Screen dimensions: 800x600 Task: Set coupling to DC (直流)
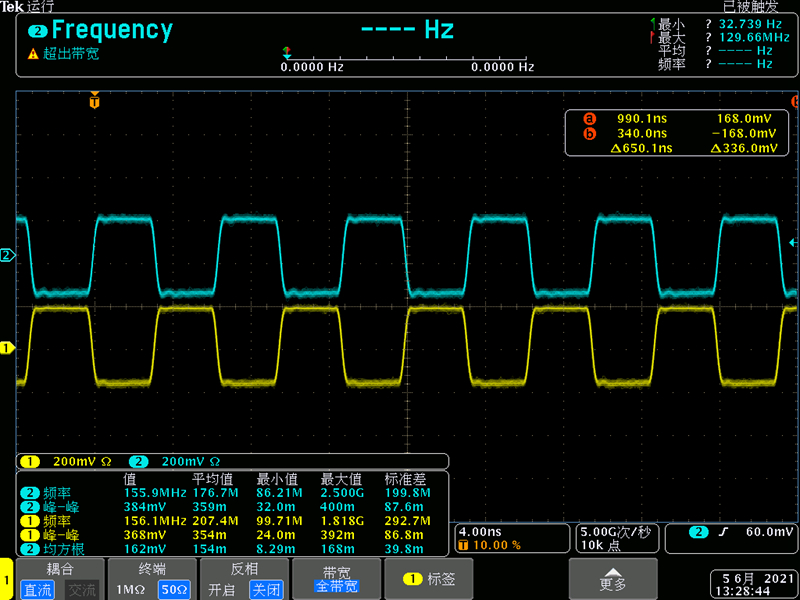(x=39, y=589)
